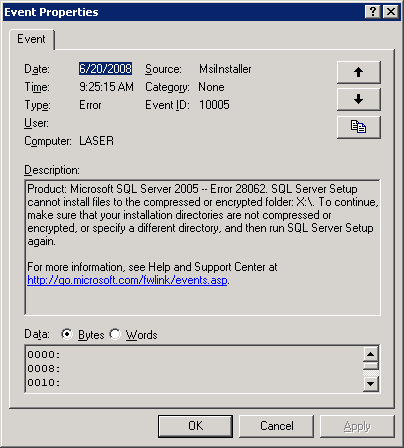Select the Words radio button

[115, 334]
